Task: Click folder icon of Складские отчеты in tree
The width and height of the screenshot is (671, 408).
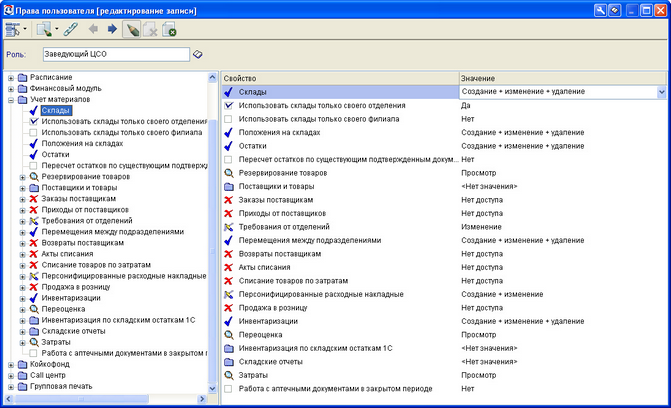Action: 34,331
